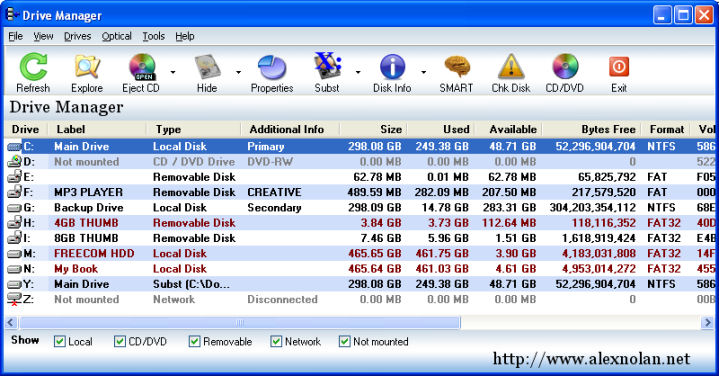Click the scrollbar left arrow
Screen dimensions: 719x376
click(x=11, y=323)
